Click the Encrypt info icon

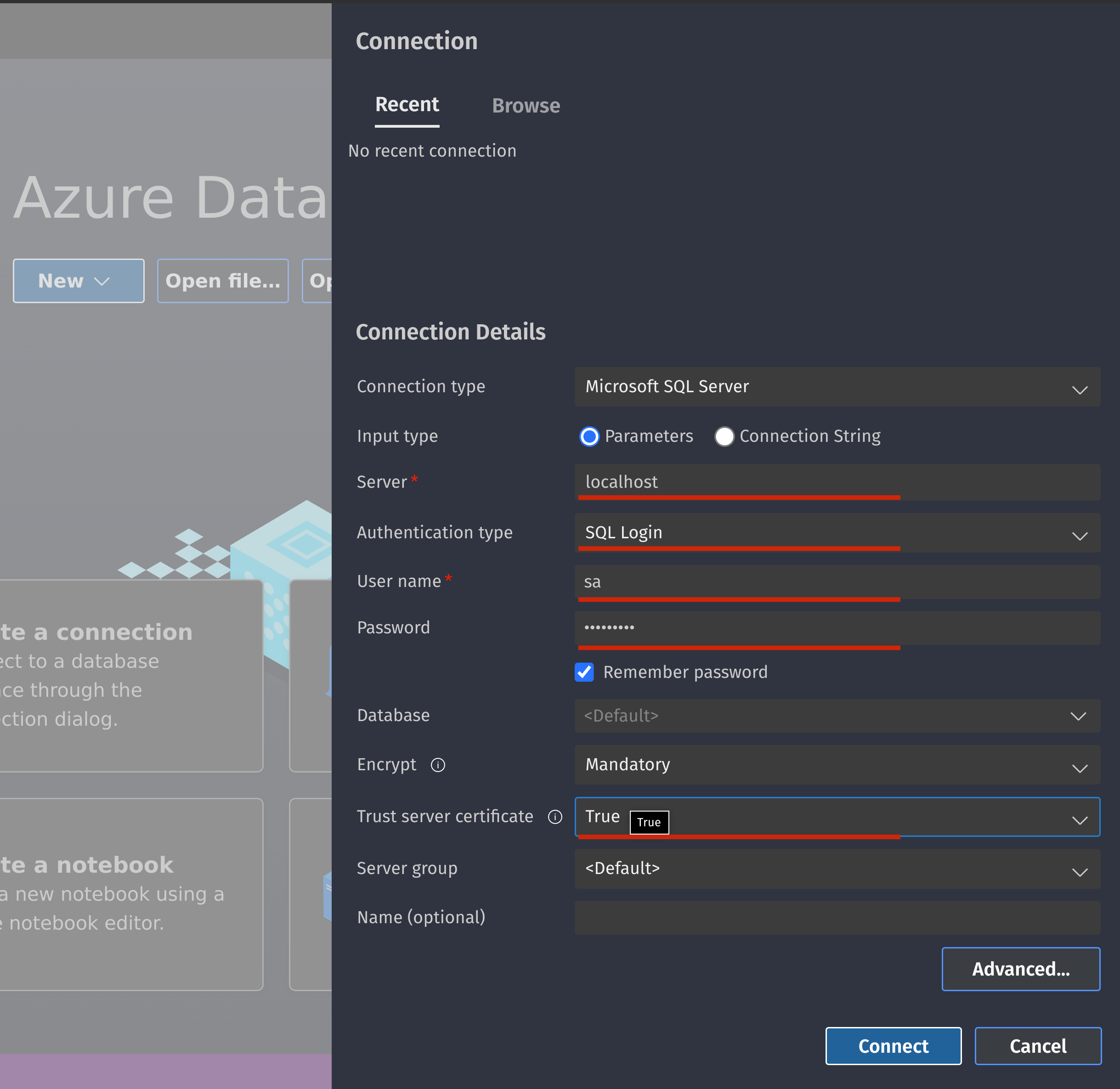[438, 765]
